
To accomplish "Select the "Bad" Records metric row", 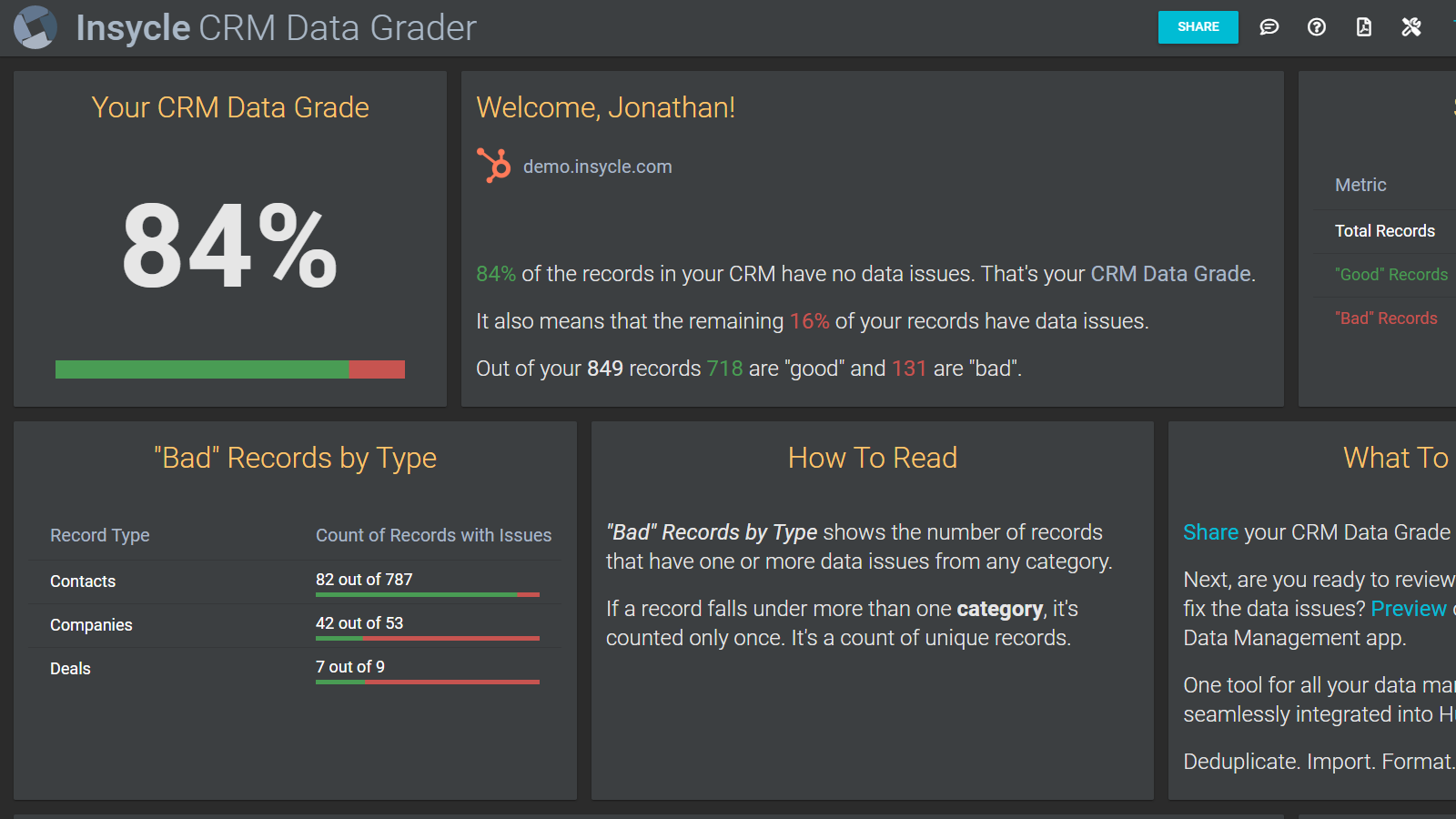I will tap(1387, 318).
